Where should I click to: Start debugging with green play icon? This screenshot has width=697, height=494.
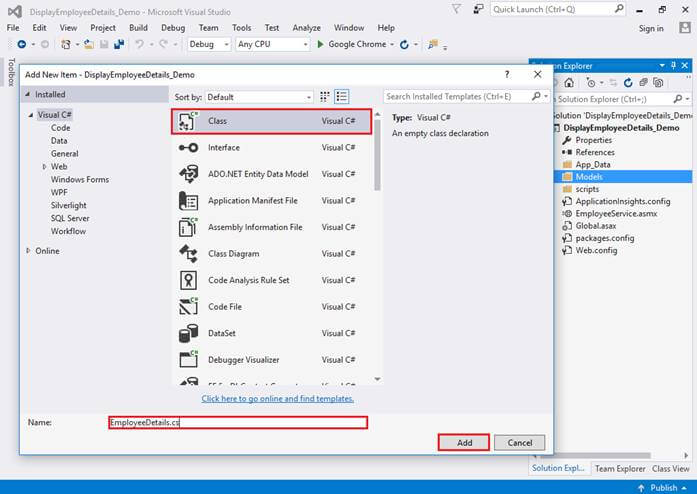(320, 44)
